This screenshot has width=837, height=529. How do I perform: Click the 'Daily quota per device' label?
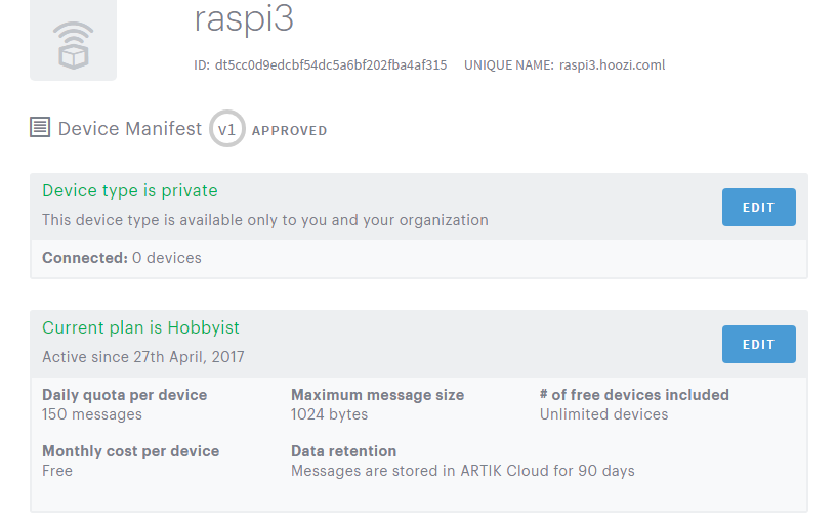coord(124,395)
